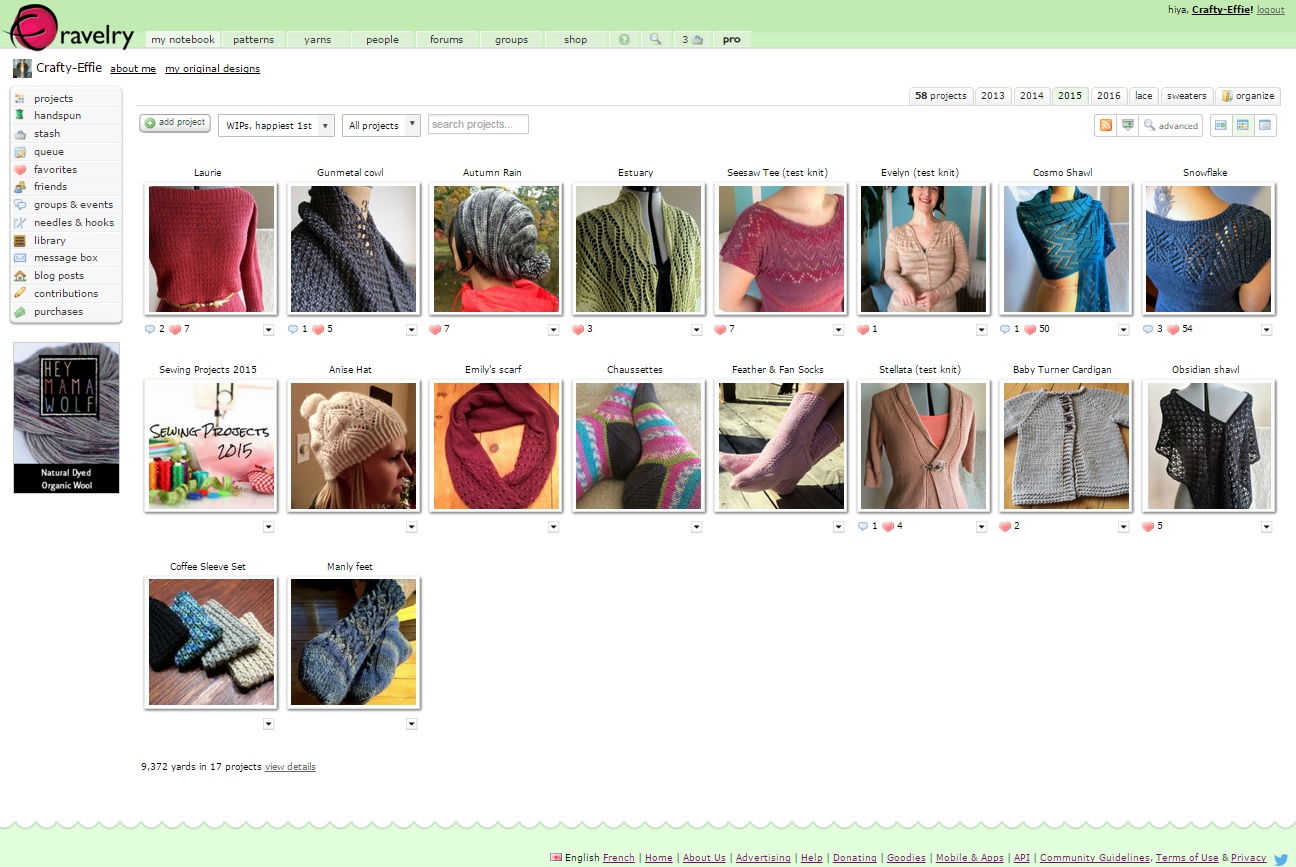
Task: Follow the 'view details' link
Action: point(290,767)
